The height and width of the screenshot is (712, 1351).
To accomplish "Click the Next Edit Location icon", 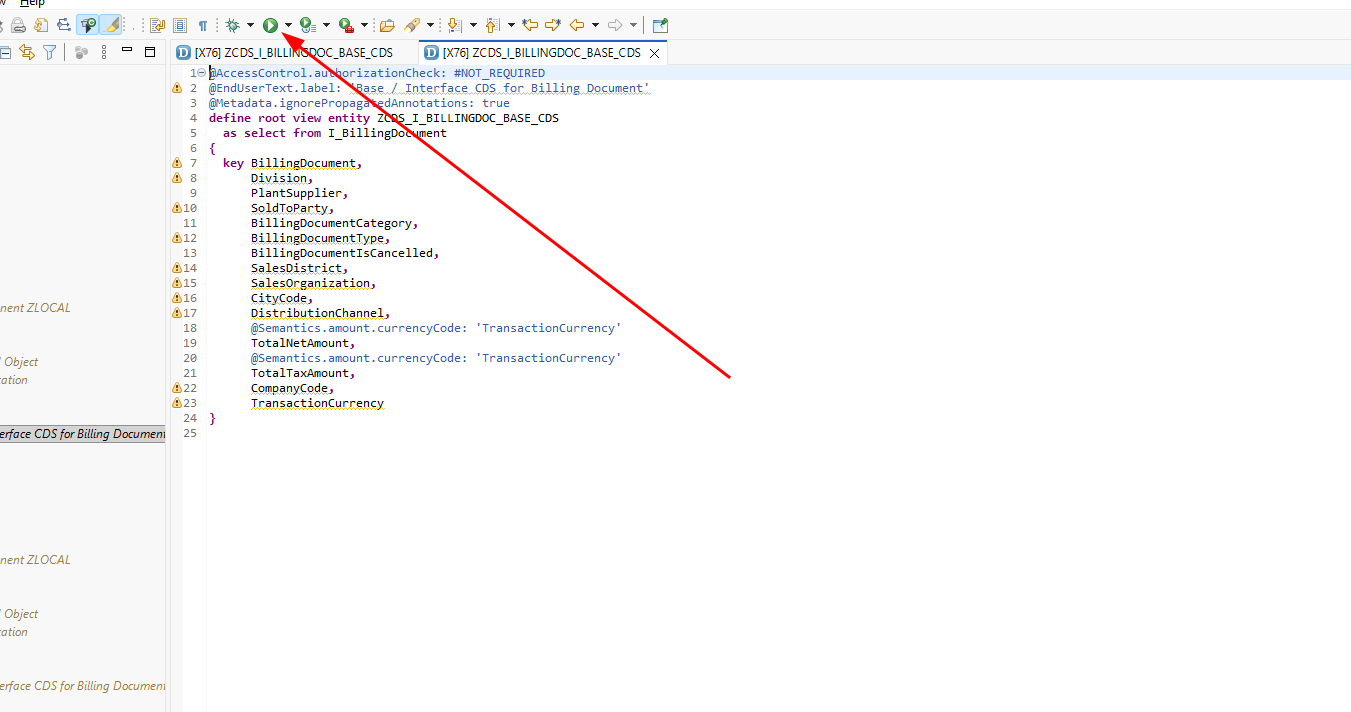I will click(x=553, y=25).
